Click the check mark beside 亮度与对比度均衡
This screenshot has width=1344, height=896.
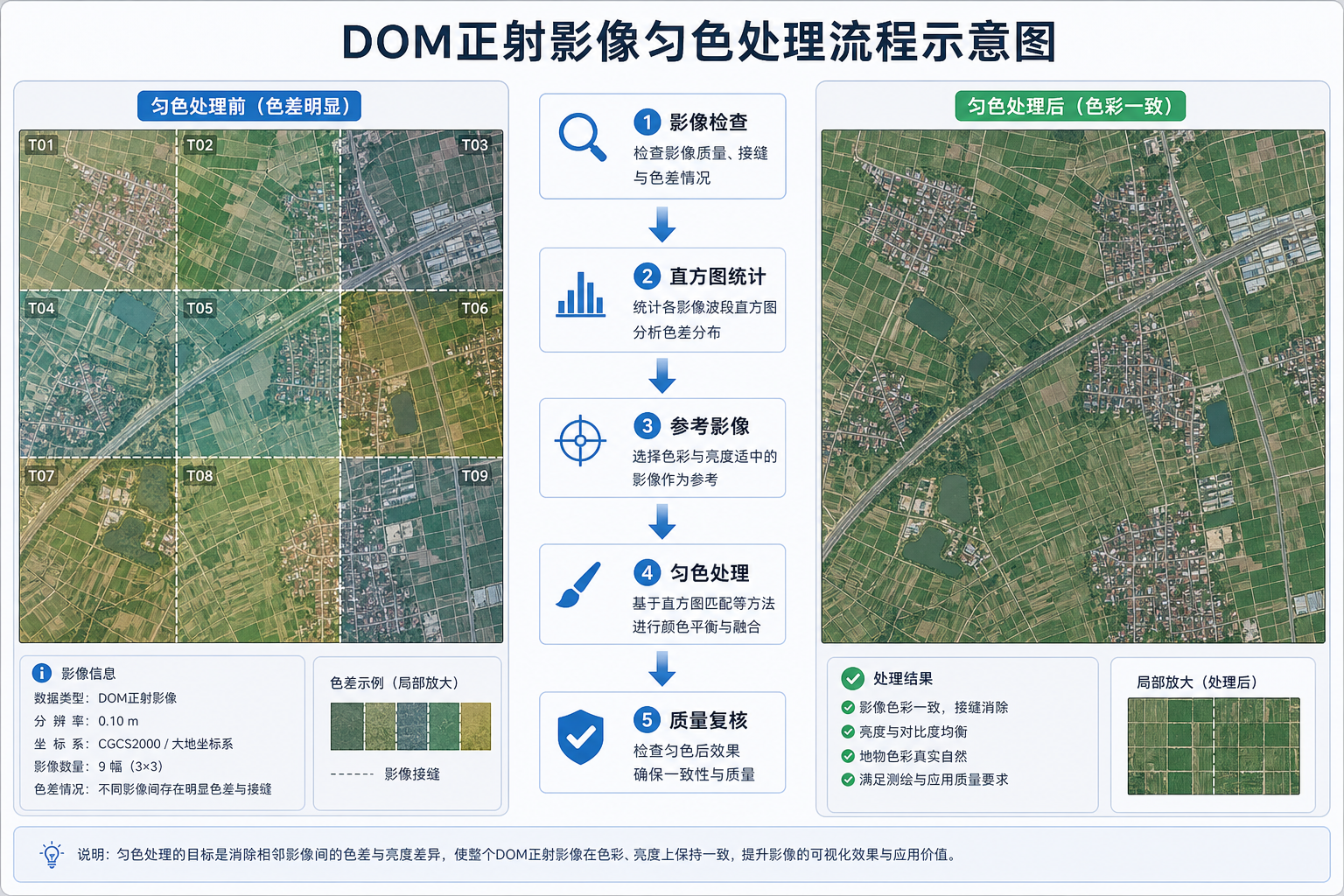point(848,731)
